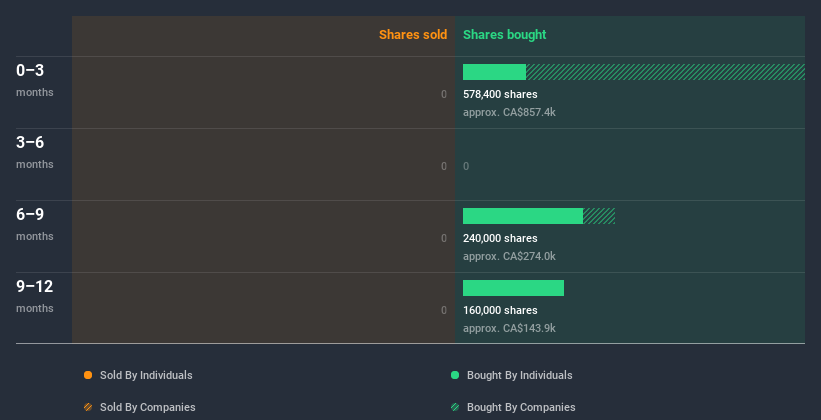Select the Bought By Individuals legend label
The width and height of the screenshot is (821, 420).
[x=519, y=375]
